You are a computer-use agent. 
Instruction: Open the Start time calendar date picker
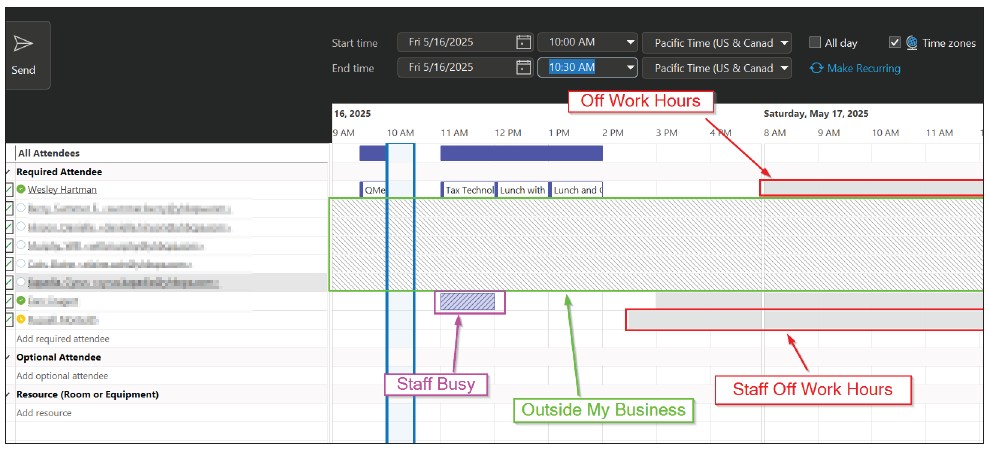point(523,43)
